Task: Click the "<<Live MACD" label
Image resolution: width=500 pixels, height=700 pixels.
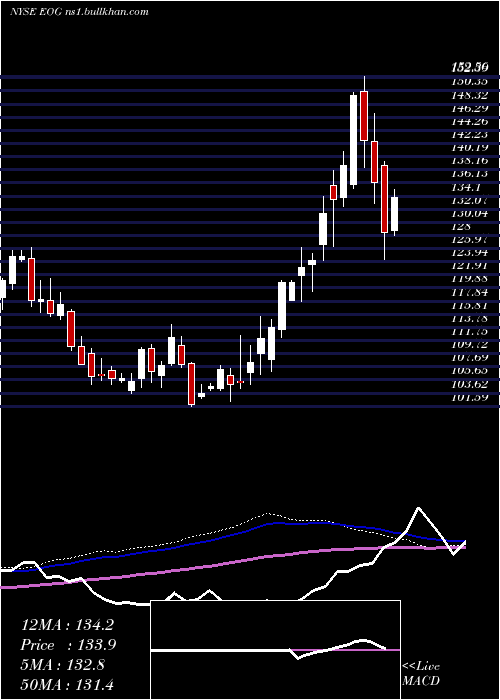Action: 421,673
